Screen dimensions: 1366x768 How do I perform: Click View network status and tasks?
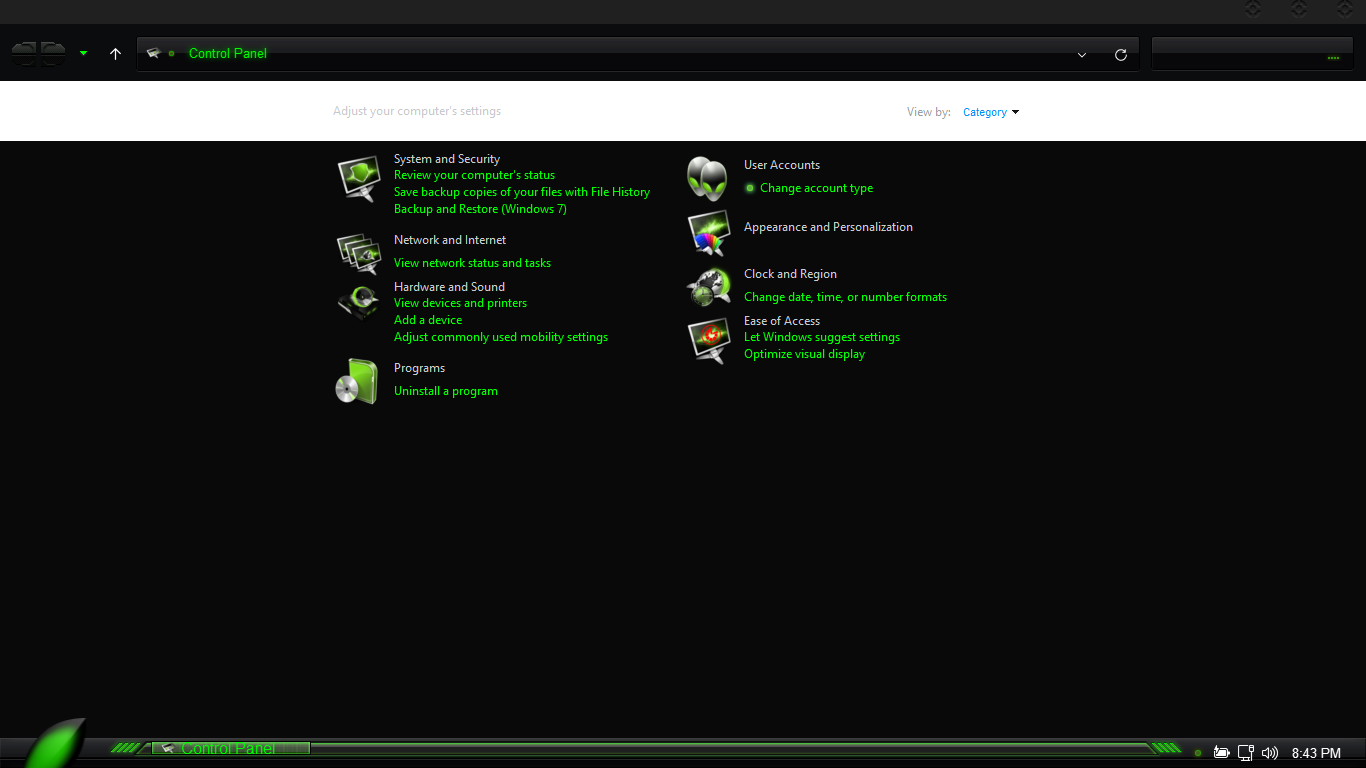tap(472, 263)
